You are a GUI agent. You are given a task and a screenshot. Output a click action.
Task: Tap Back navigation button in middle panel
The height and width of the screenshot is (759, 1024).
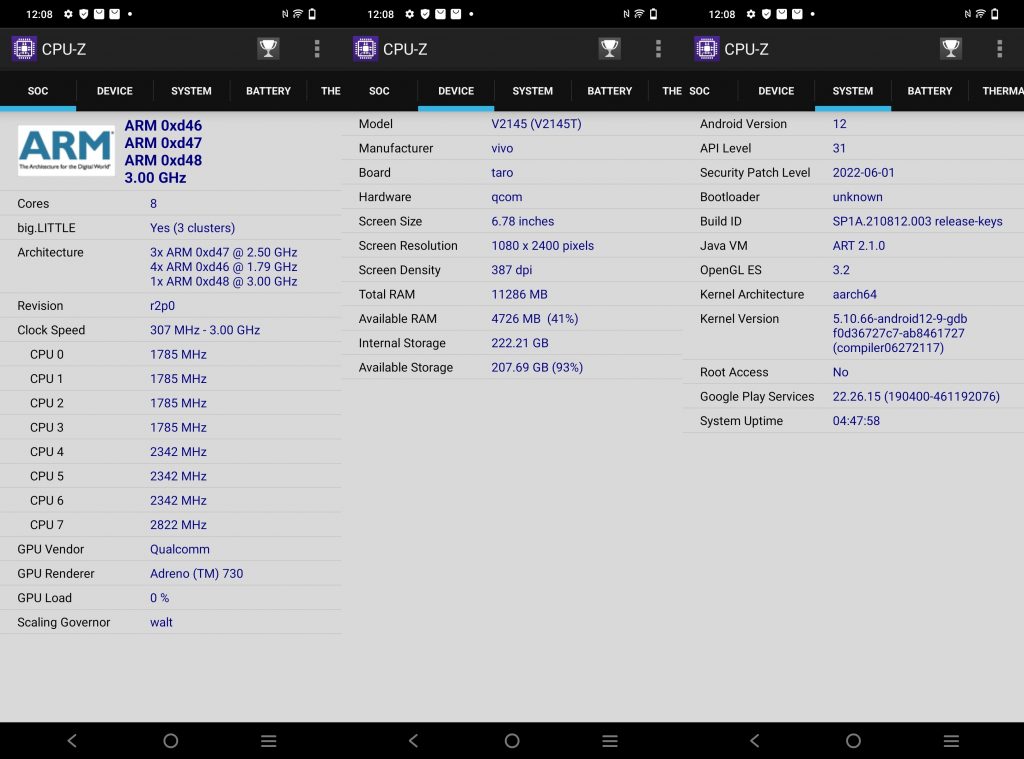click(x=413, y=740)
